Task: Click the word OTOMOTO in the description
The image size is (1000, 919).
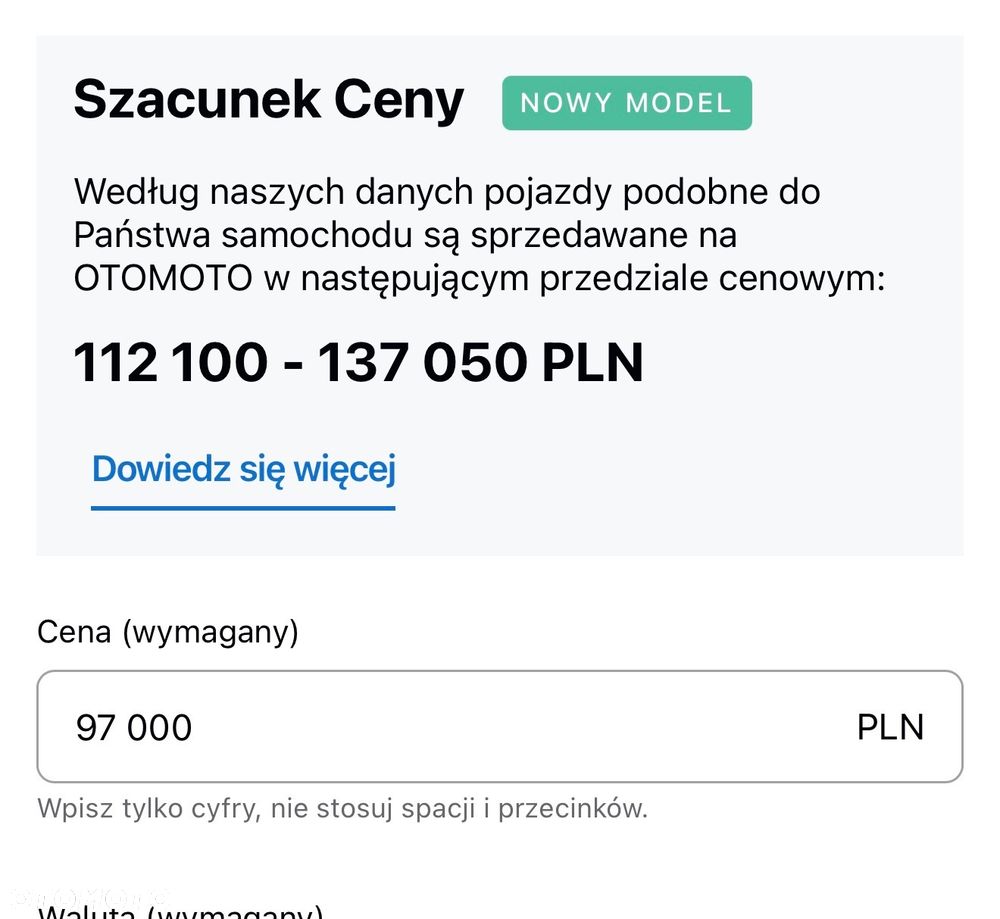Action: pyautogui.click(x=163, y=279)
